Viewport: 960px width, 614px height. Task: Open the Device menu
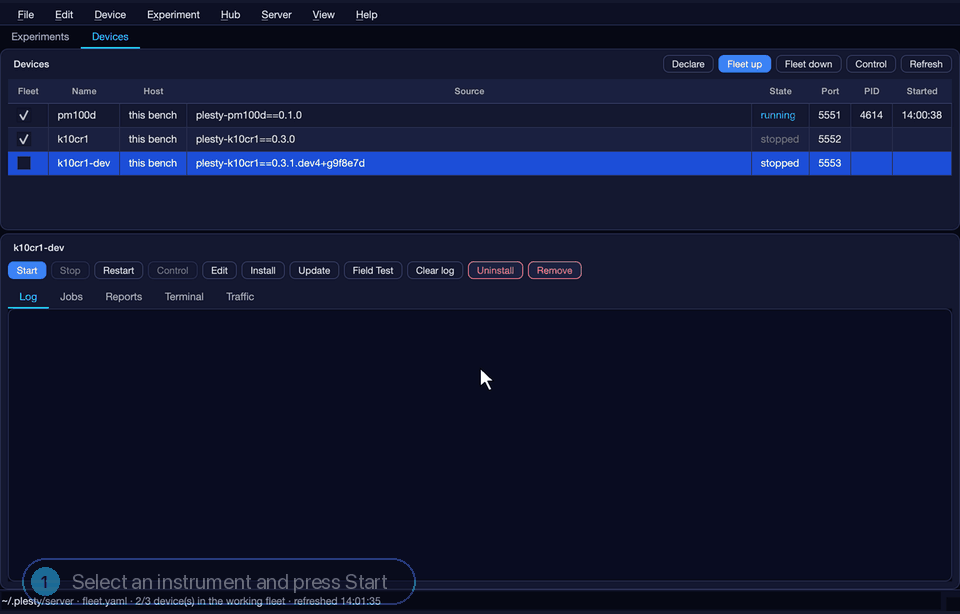coord(110,15)
